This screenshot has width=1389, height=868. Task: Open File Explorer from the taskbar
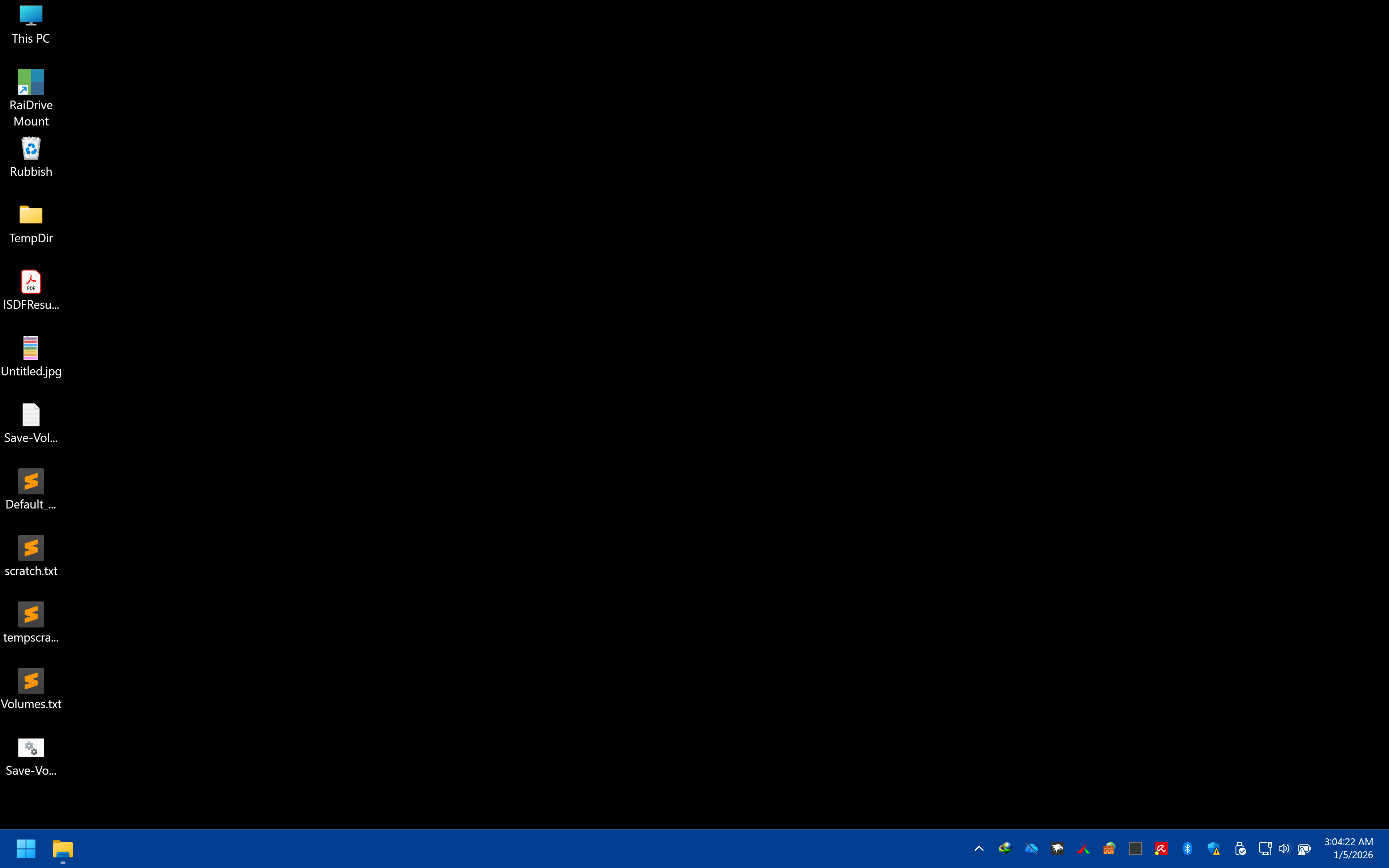pos(63,848)
